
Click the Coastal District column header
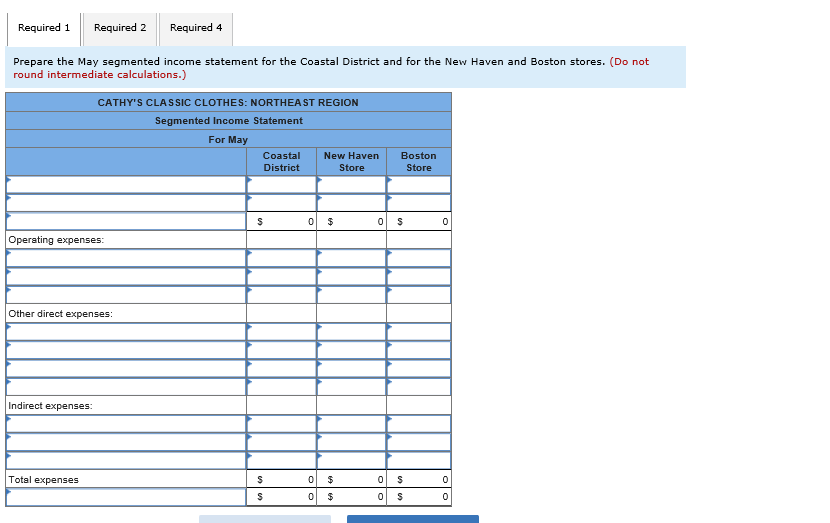282,161
